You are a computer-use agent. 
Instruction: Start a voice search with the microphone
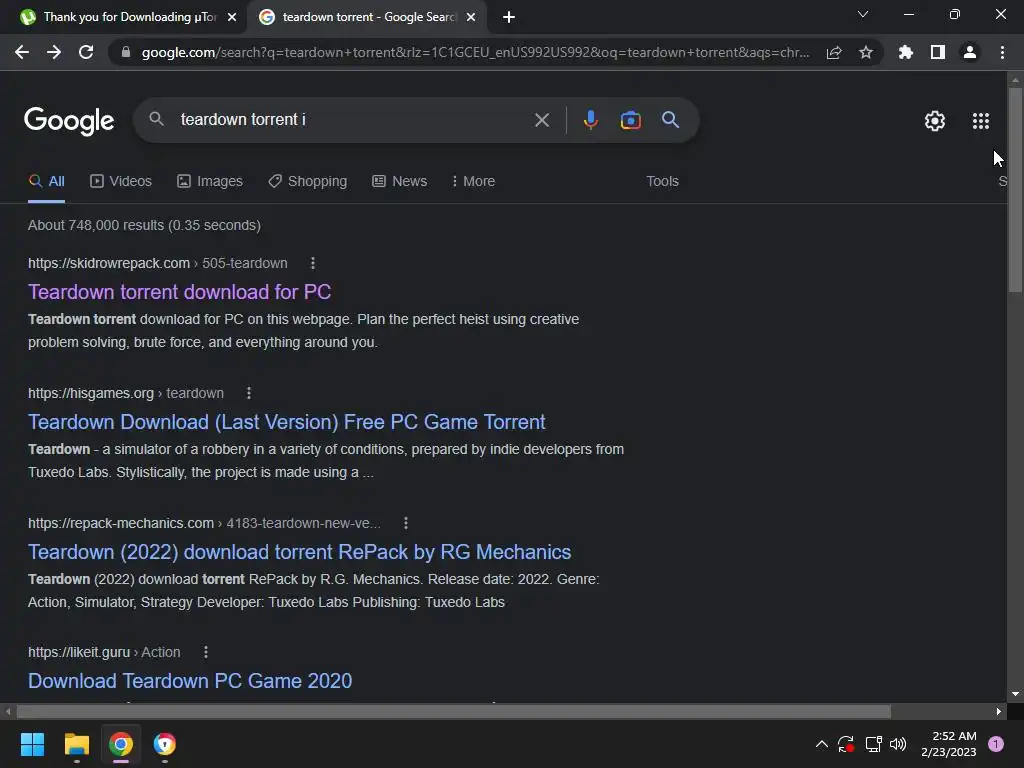[590, 120]
